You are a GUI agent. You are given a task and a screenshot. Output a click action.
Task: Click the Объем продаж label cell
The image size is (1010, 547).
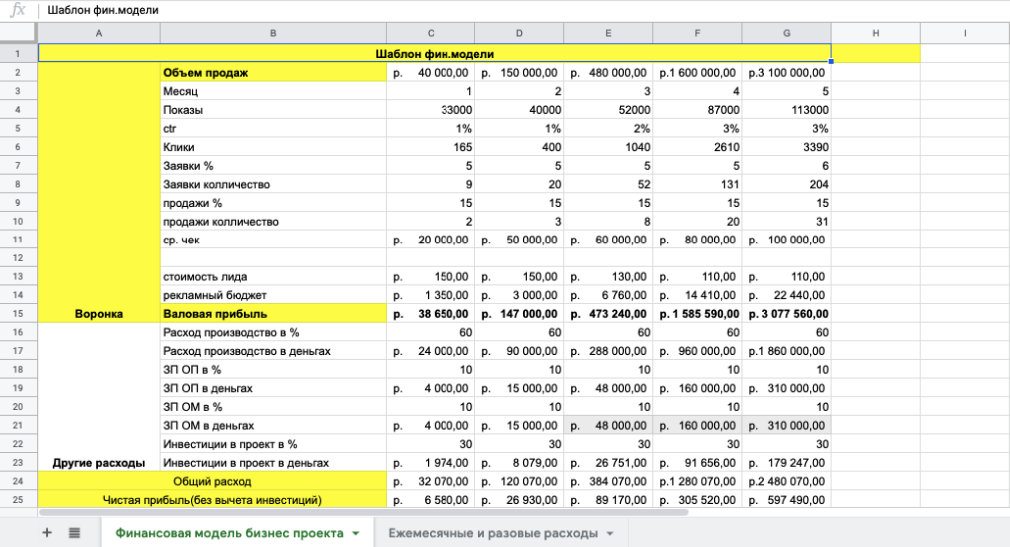[273, 73]
